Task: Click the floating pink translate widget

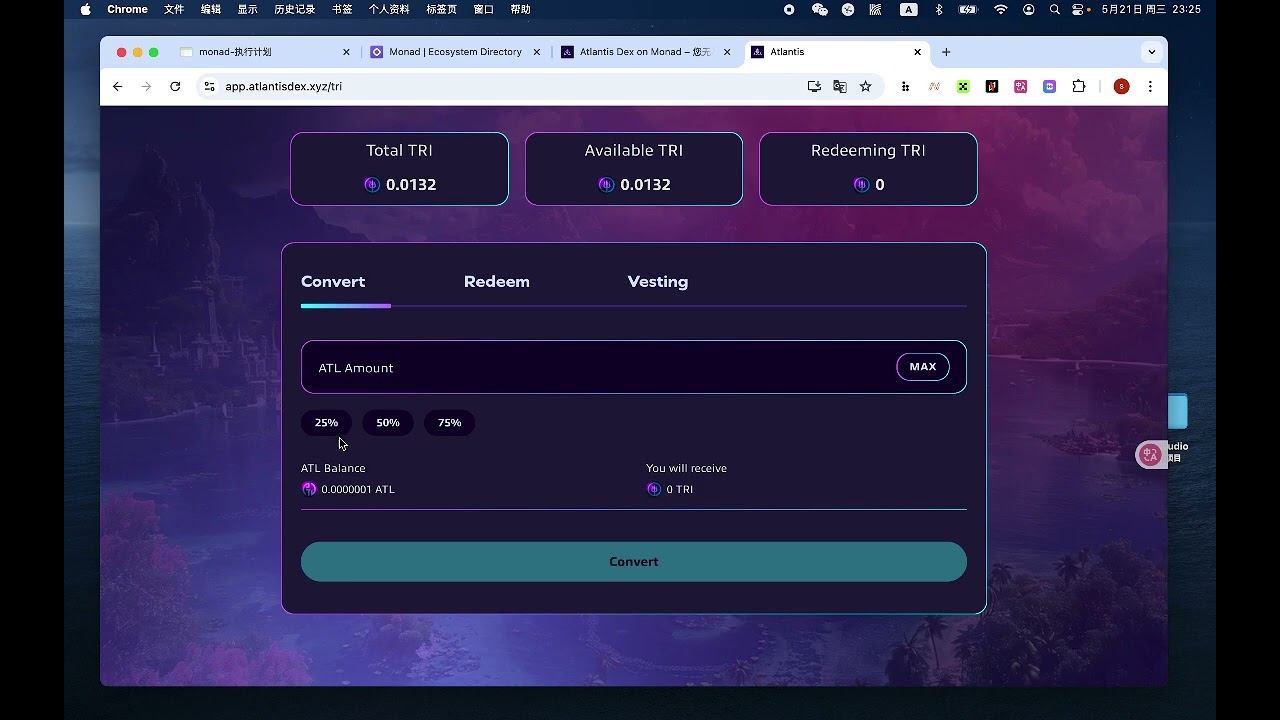Action: point(1150,455)
